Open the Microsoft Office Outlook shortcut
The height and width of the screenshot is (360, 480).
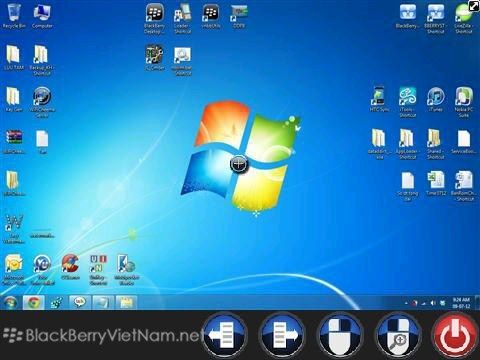click(14, 269)
